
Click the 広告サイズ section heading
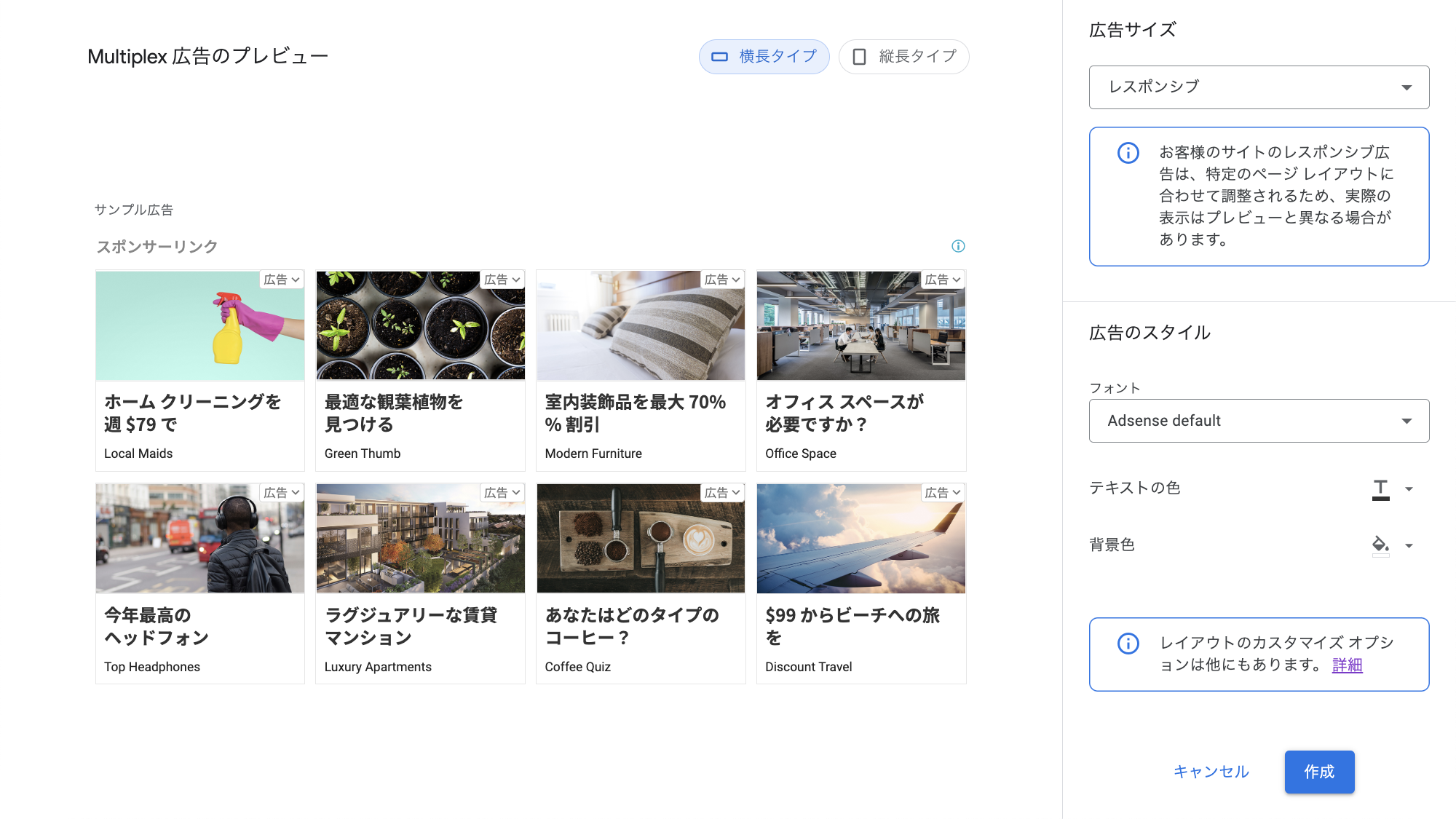[1133, 30]
